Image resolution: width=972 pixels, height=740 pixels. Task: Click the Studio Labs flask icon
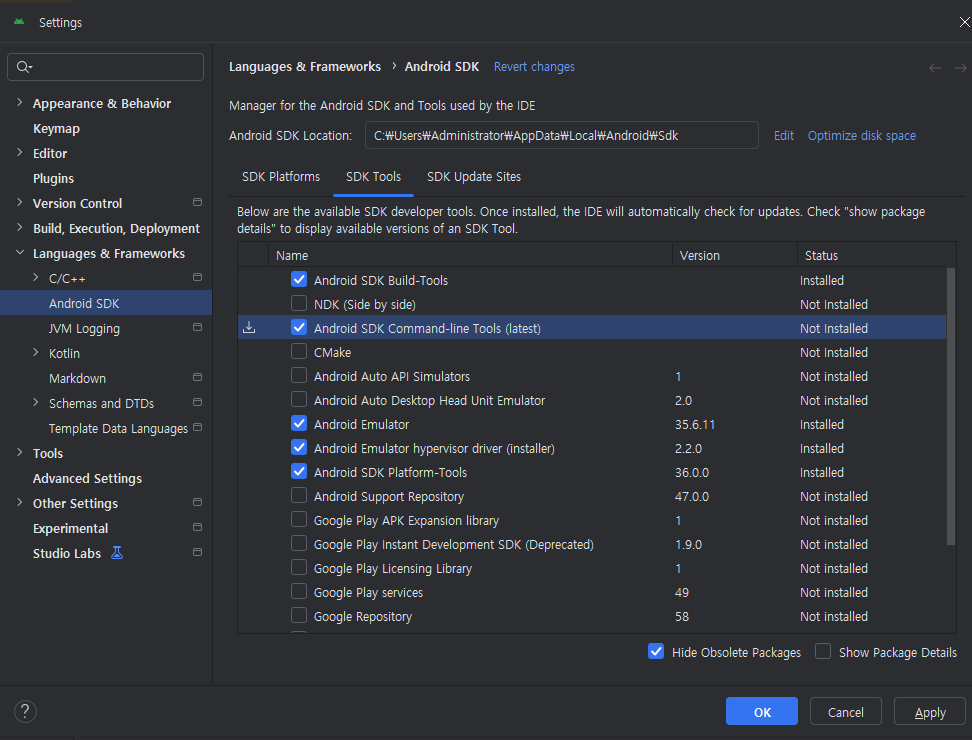tap(117, 553)
